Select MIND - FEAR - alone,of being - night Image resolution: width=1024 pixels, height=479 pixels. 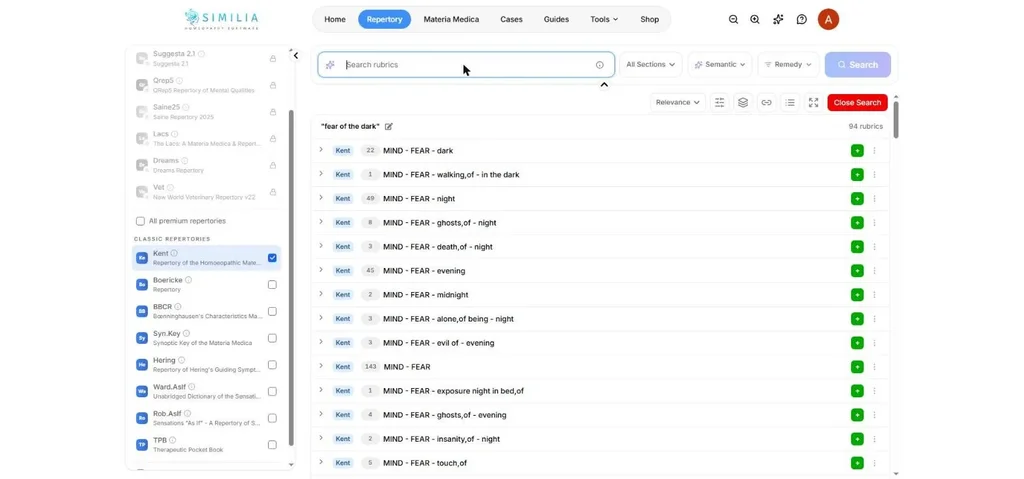449,319
